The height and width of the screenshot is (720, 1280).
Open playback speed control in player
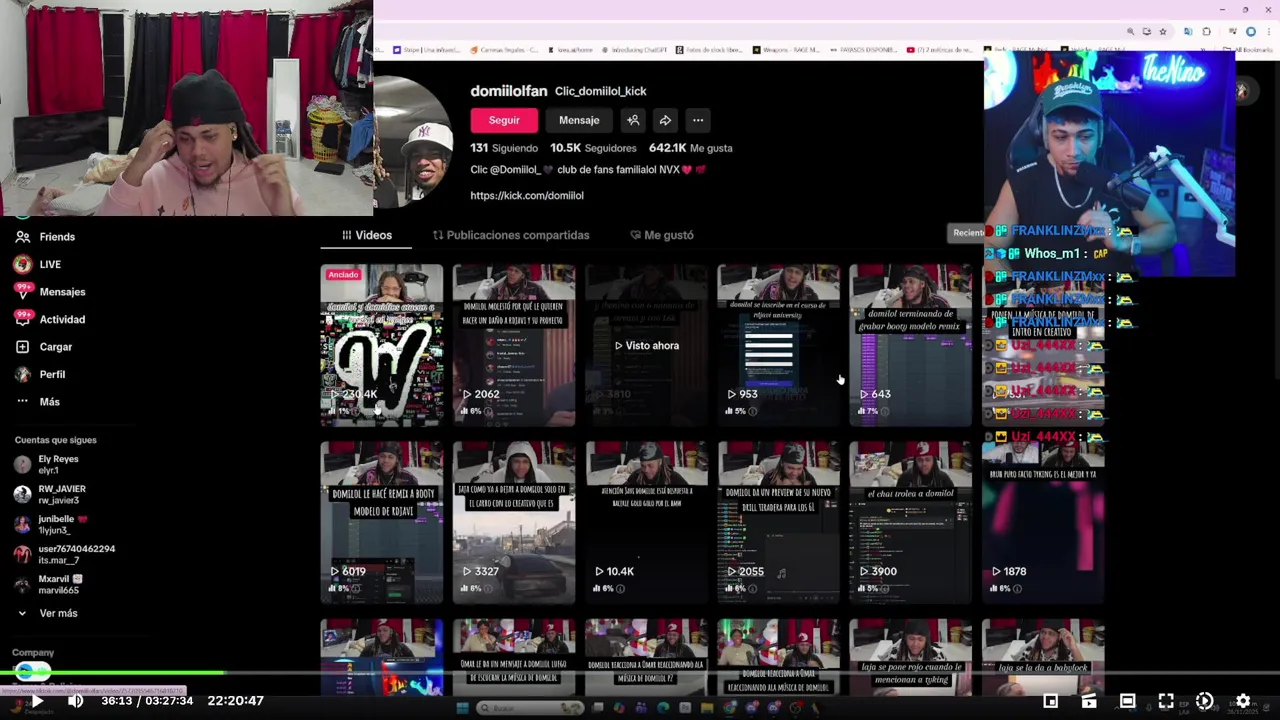(x=1204, y=701)
